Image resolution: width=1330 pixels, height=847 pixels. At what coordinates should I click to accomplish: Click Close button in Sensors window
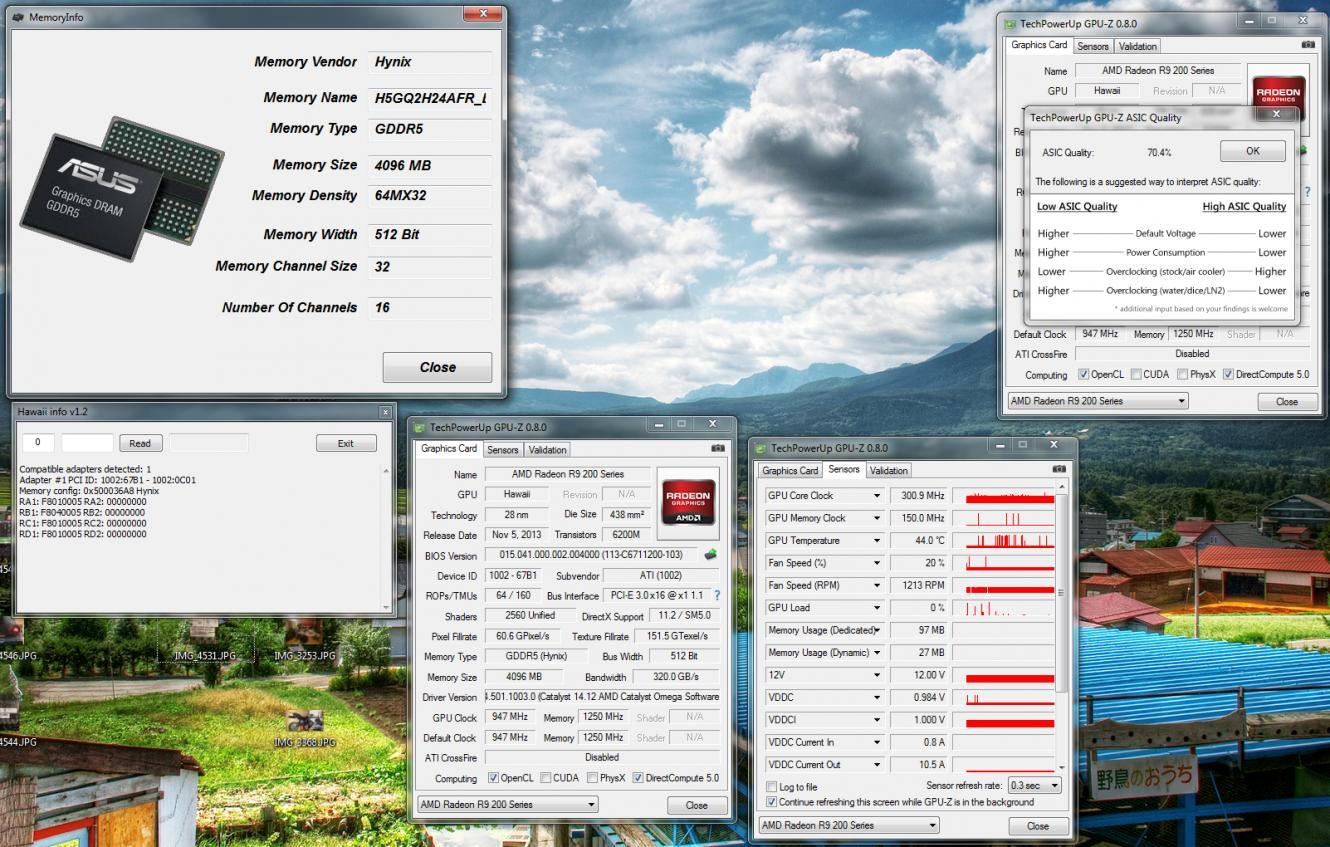tap(1038, 826)
